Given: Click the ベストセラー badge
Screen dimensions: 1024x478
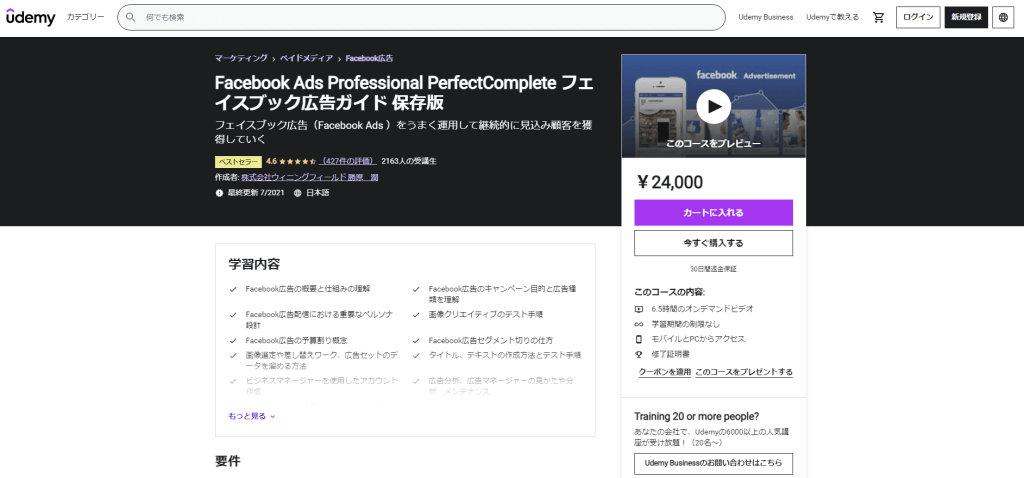Looking at the screenshot, I should [238, 162].
